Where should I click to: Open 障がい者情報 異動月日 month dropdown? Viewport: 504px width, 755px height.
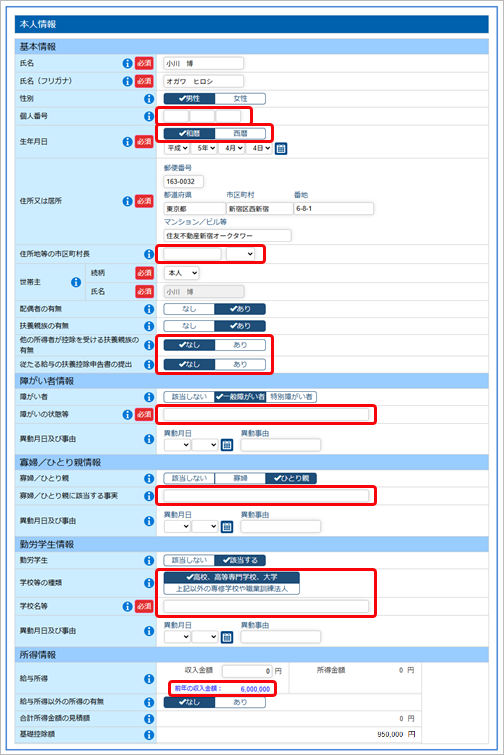(x=177, y=445)
